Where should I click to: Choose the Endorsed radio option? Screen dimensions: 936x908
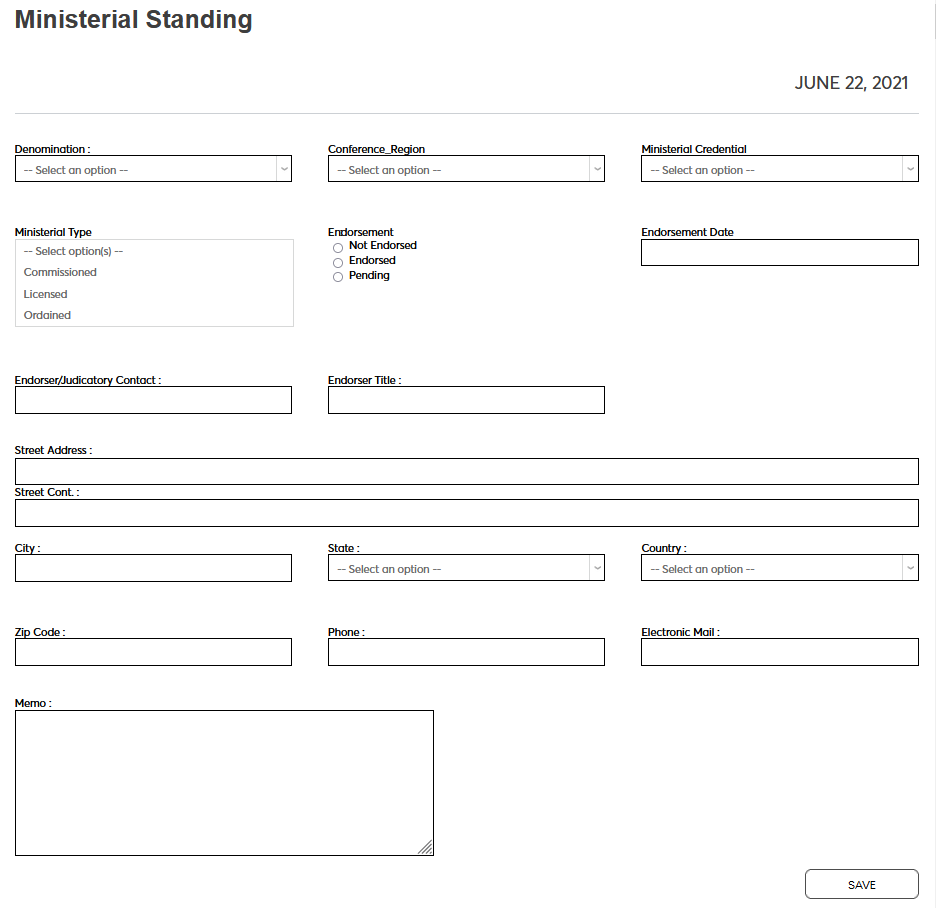[x=338, y=262]
